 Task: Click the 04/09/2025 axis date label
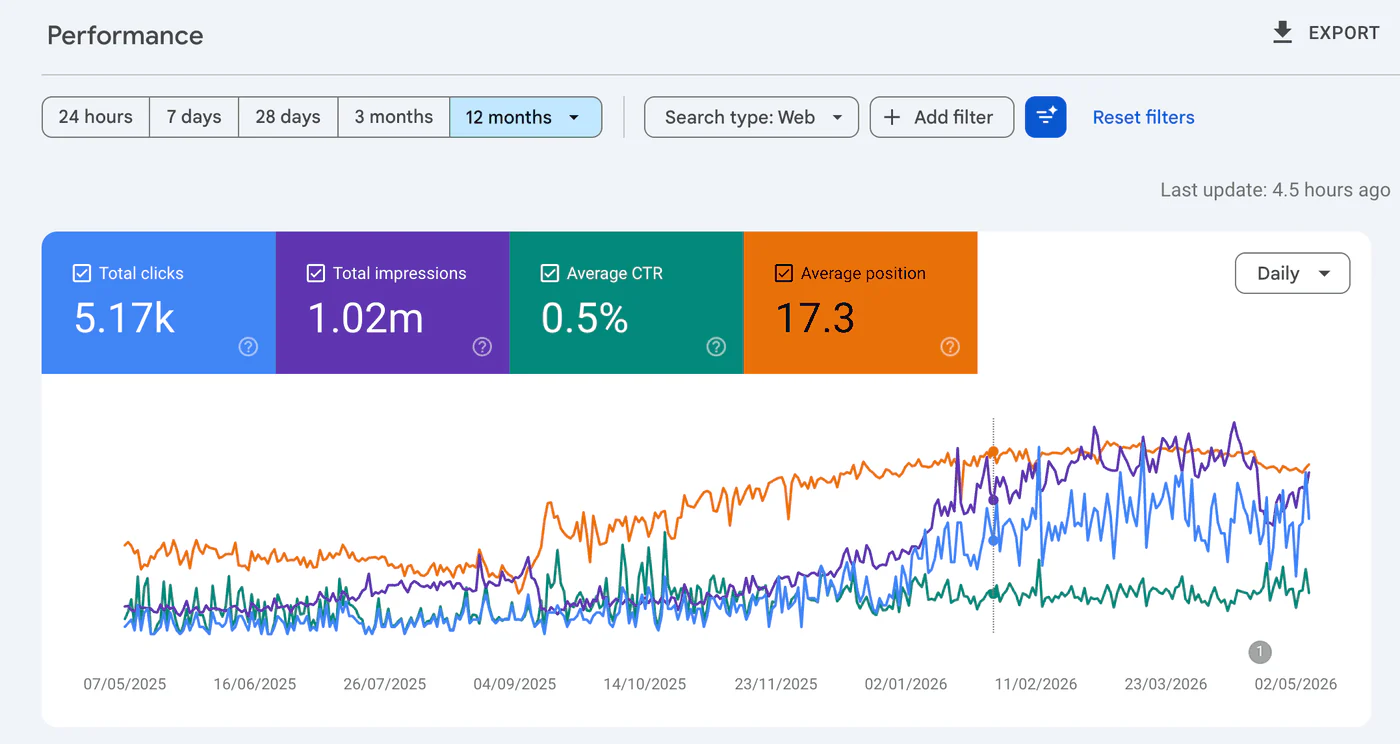pyautogui.click(x=515, y=684)
